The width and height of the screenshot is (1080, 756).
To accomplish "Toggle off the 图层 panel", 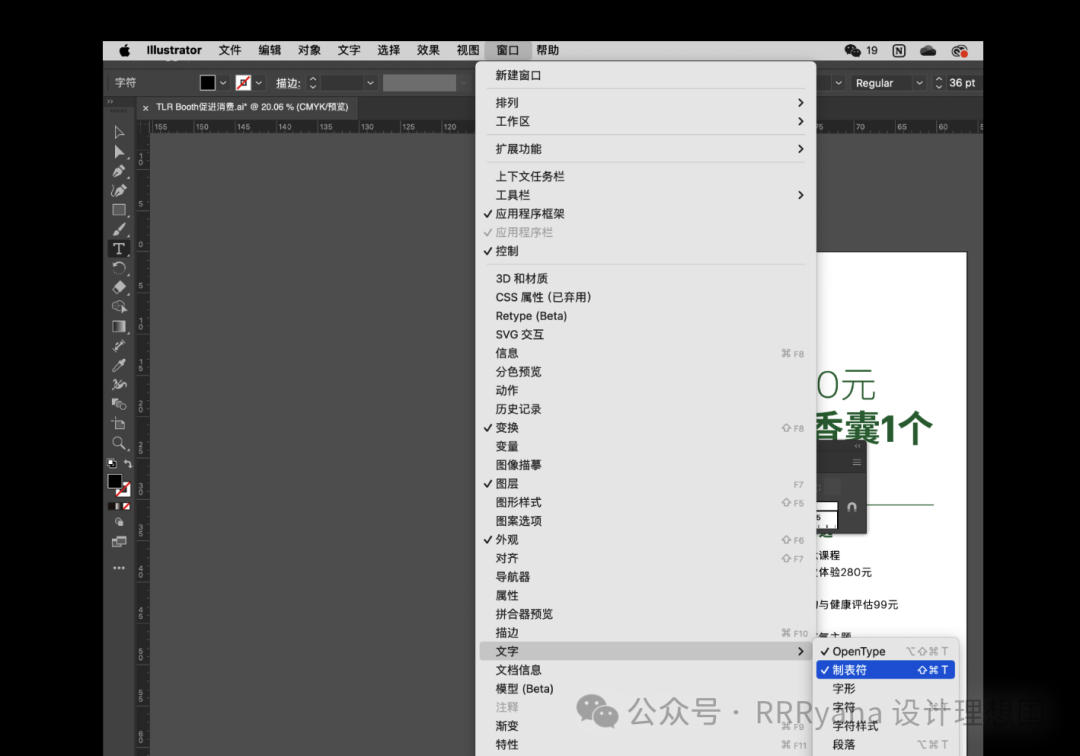I will click(645, 484).
